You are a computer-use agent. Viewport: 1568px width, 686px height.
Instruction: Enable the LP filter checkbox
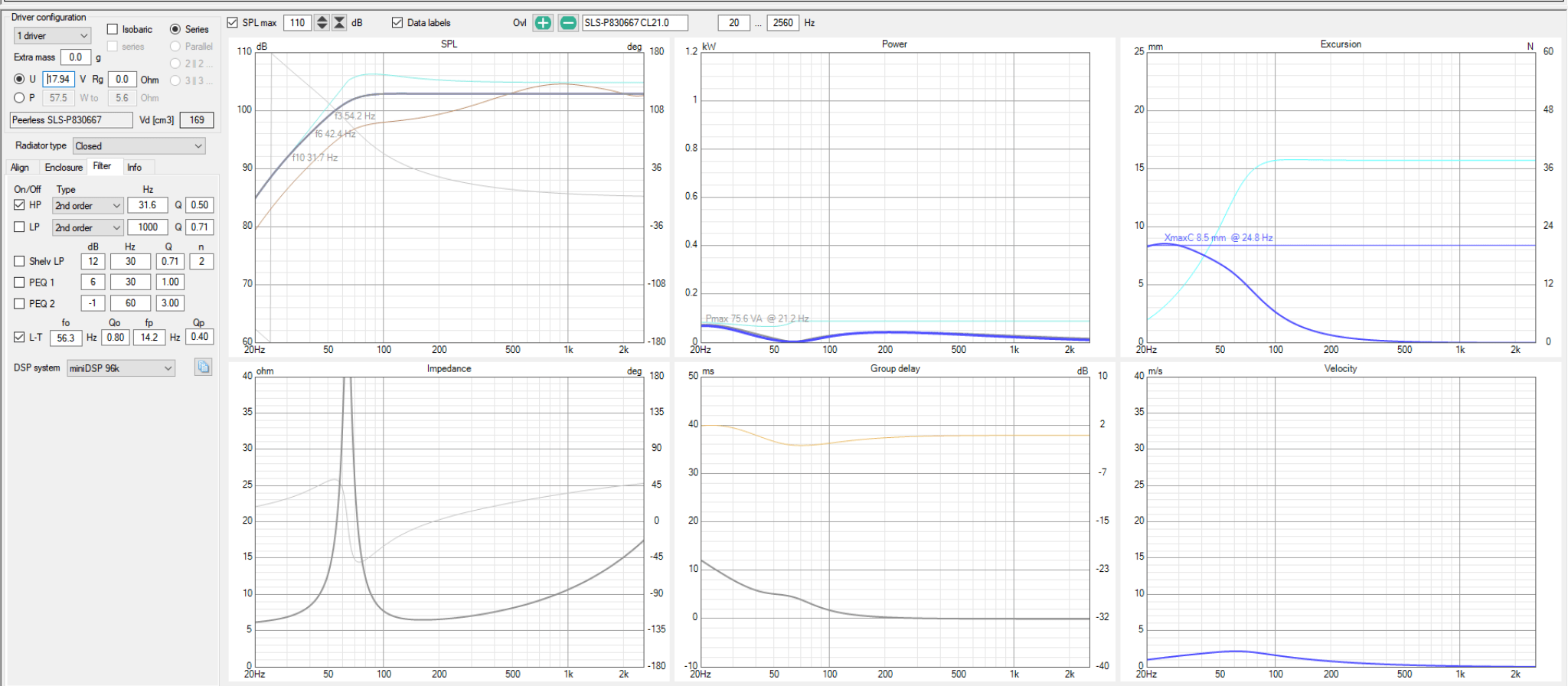point(19,227)
